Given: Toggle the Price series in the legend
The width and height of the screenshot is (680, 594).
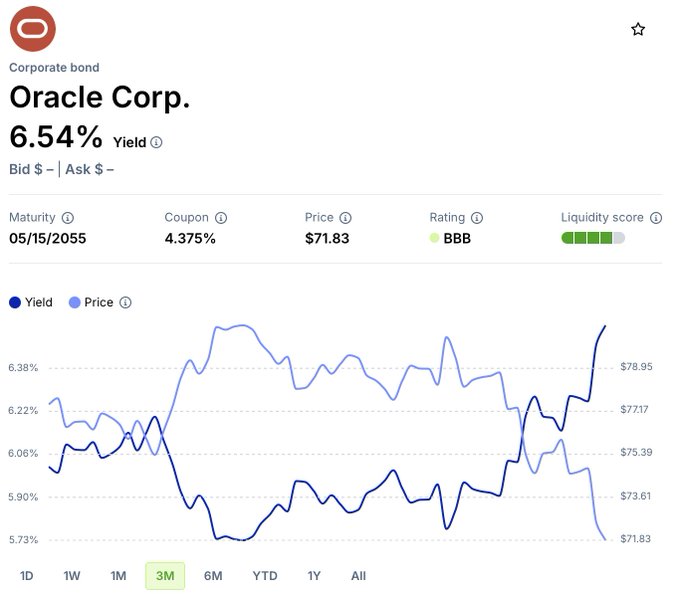Looking at the screenshot, I should (x=91, y=302).
